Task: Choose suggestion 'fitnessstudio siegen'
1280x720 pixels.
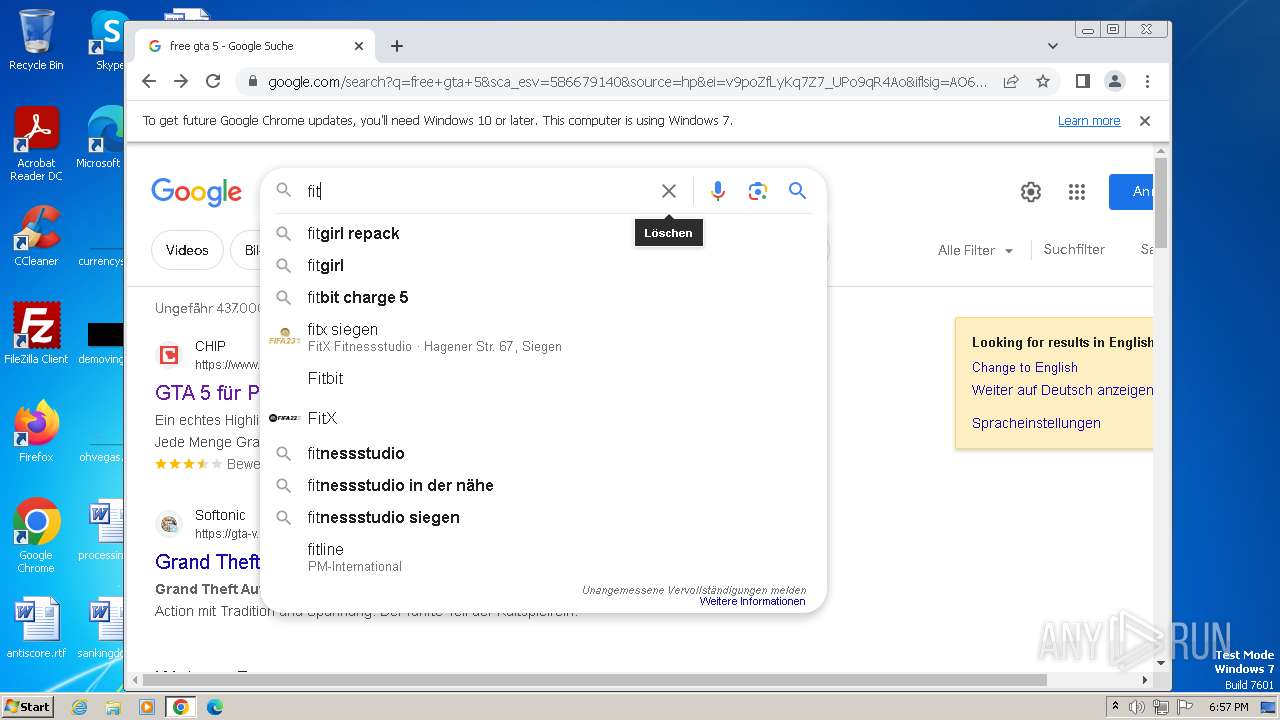Action: [543, 517]
